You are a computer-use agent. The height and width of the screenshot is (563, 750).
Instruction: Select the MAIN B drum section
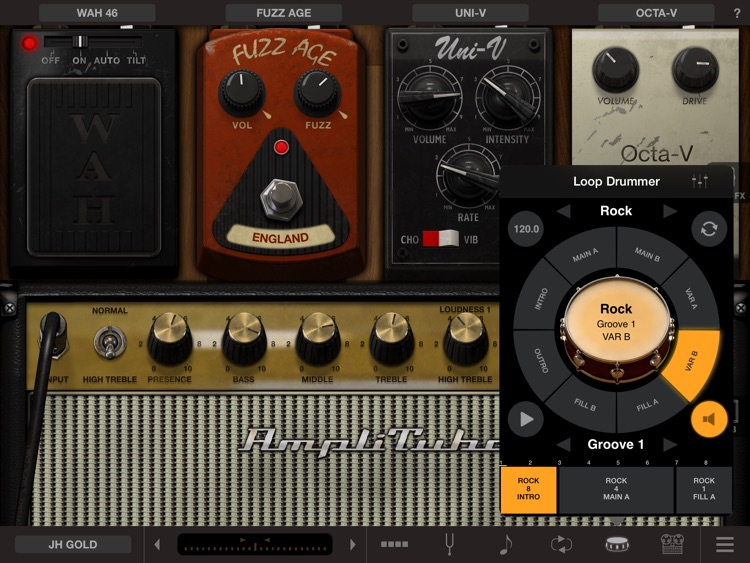pyautogui.click(x=647, y=254)
